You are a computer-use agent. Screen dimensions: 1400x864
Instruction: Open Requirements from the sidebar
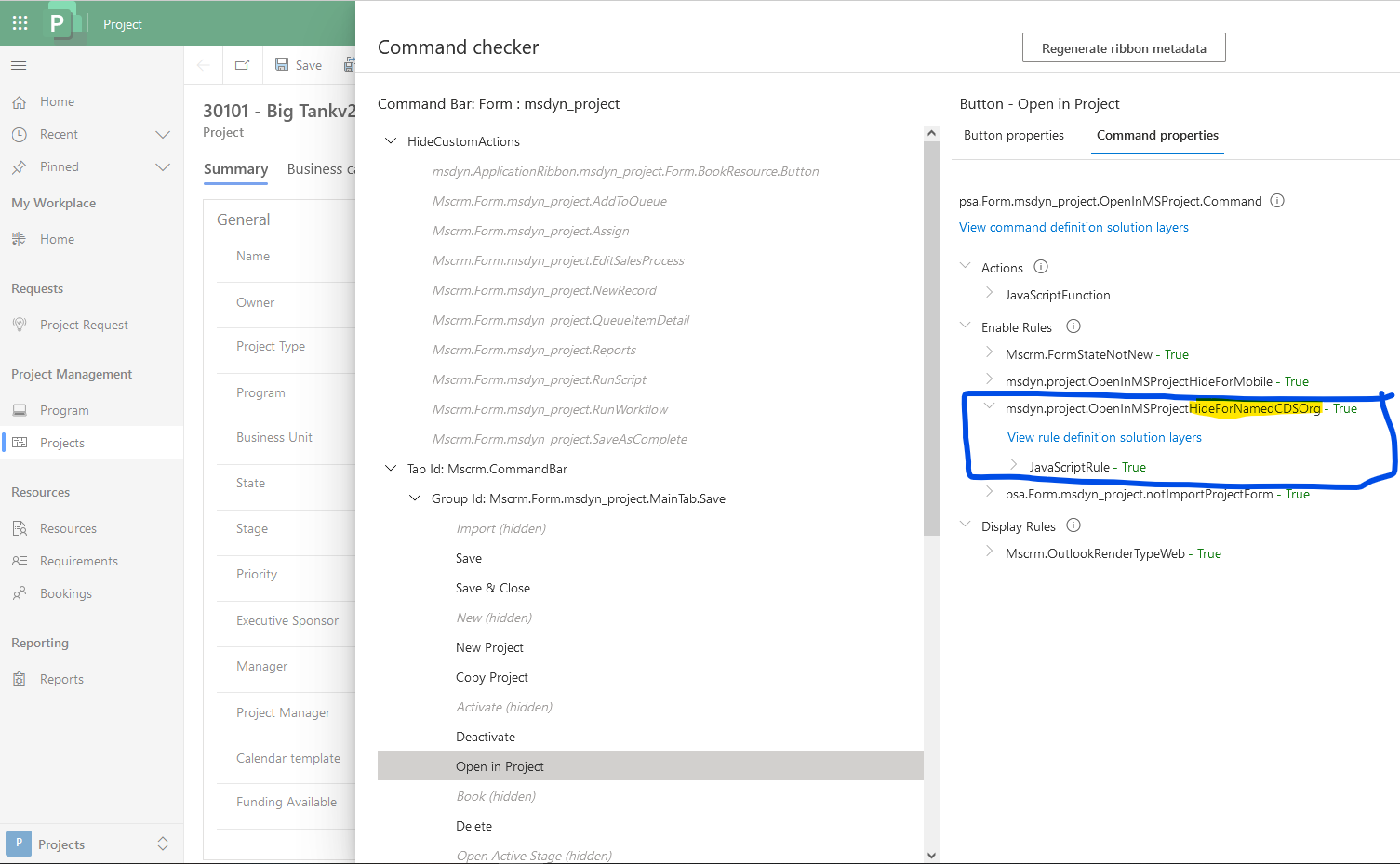pyautogui.click(x=78, y=560)
